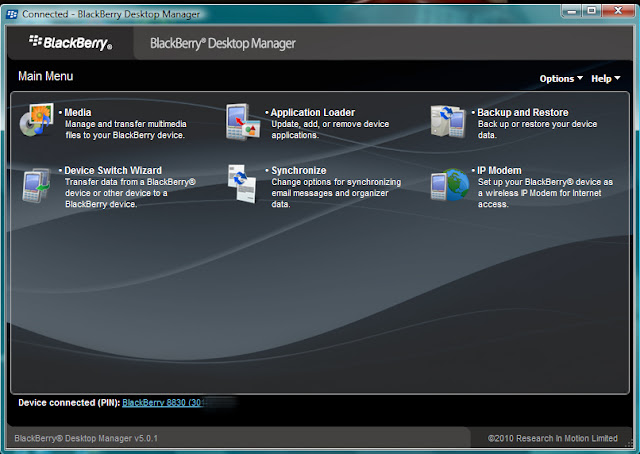Open the Help dropdown menu
Viewport: 640px width, 454px height.
[605, 78]
